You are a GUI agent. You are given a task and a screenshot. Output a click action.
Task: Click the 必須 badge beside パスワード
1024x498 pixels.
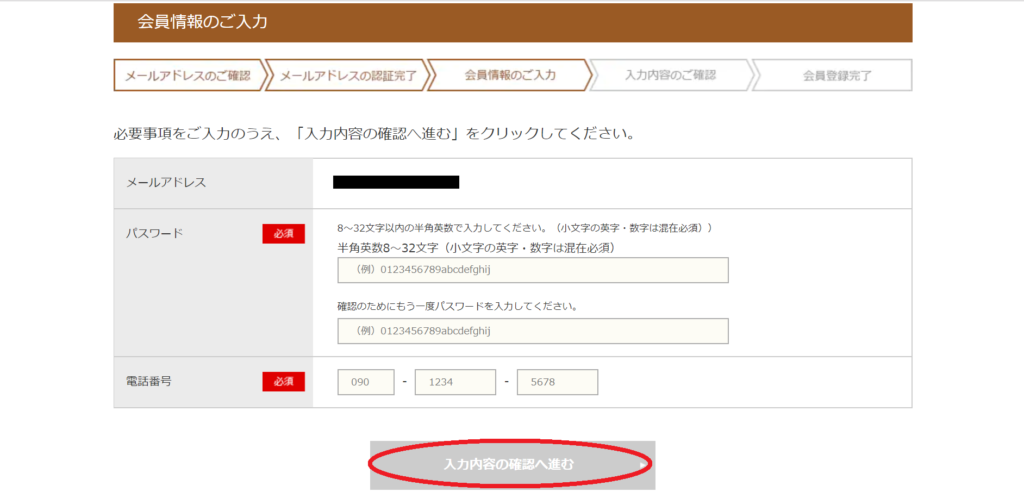[x=283, y=234]
